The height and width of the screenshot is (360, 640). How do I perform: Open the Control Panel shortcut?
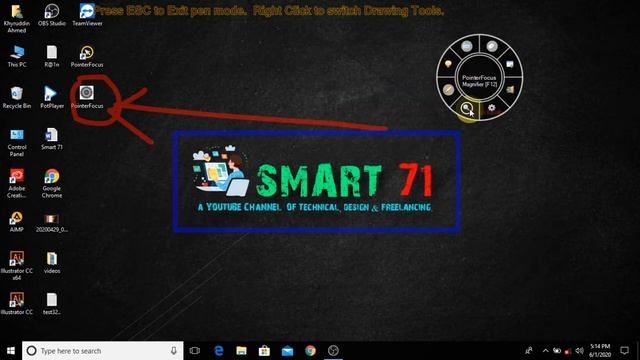(17, 143)
